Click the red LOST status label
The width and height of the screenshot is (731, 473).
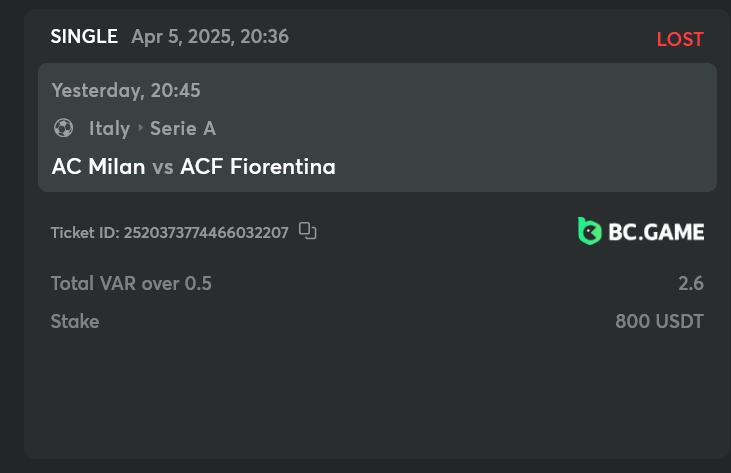point(680,40)
